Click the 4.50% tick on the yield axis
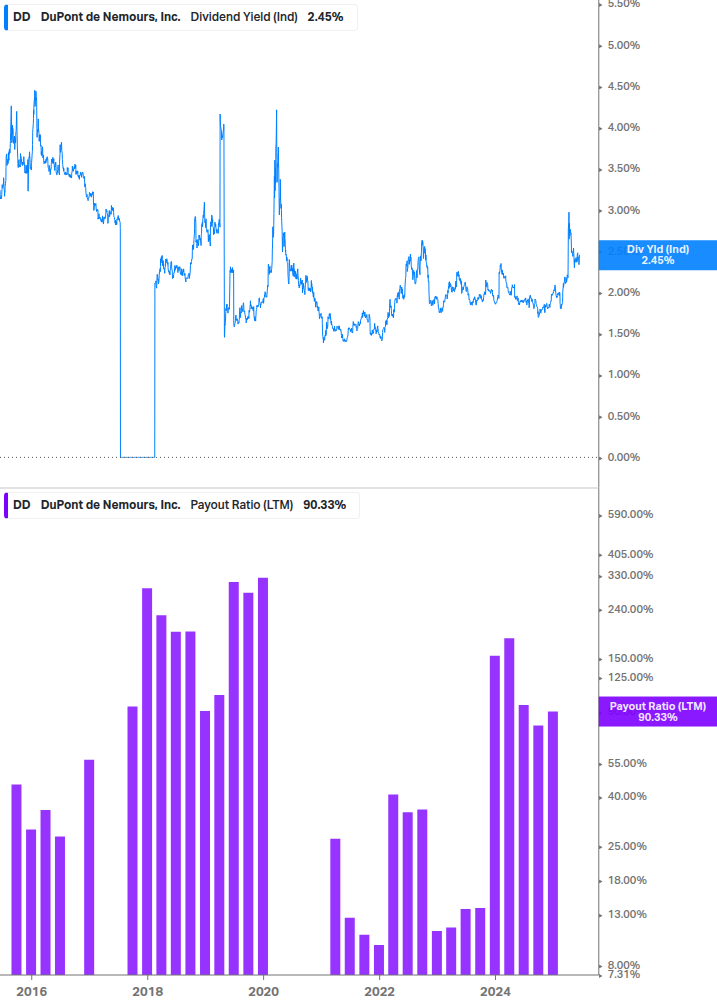 tap(623, 87)
